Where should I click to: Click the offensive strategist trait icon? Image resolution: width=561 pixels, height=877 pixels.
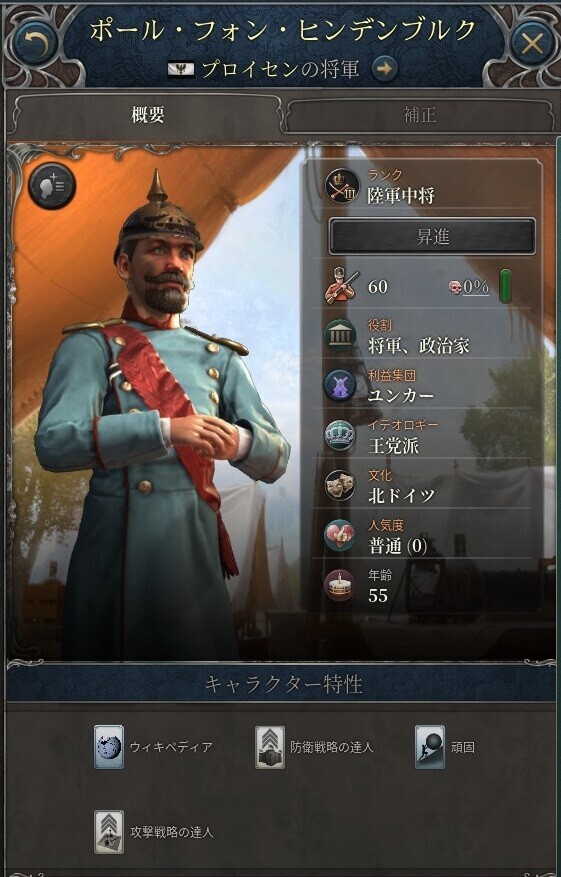pyautogui.click(x=109, y=832)
